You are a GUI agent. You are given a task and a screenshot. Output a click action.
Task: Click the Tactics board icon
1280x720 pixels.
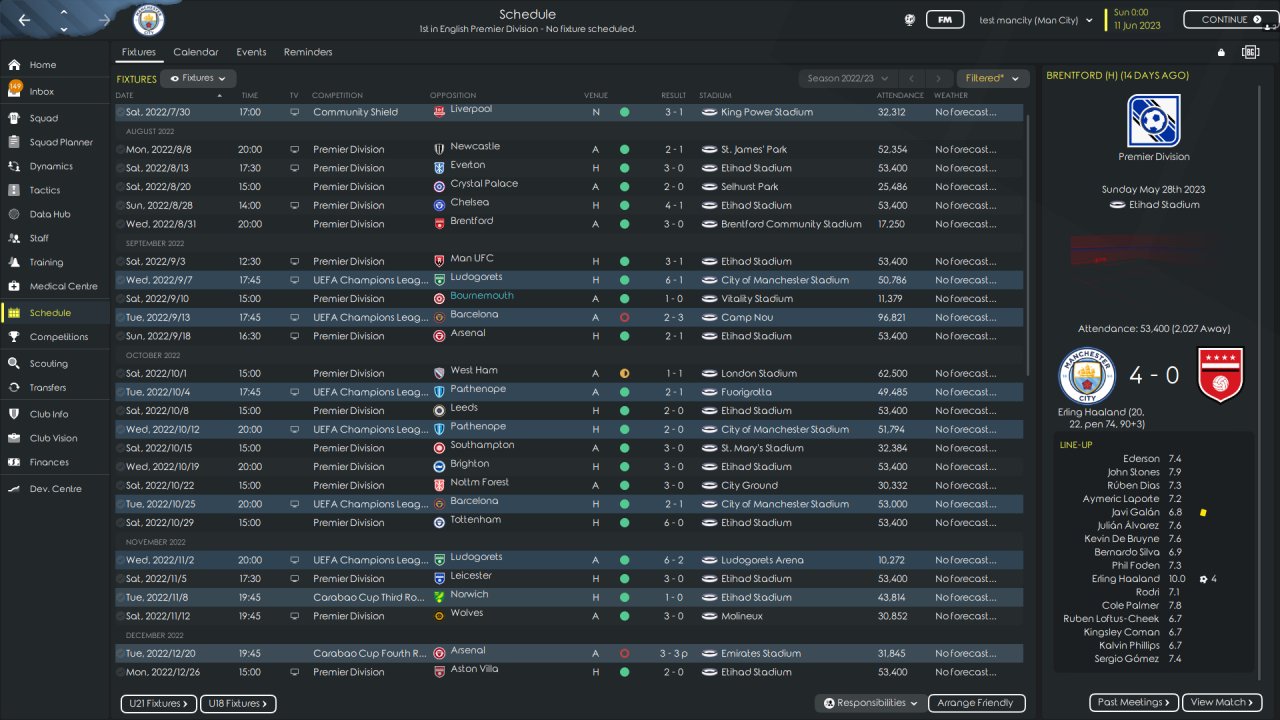click(x=14, y=190)
